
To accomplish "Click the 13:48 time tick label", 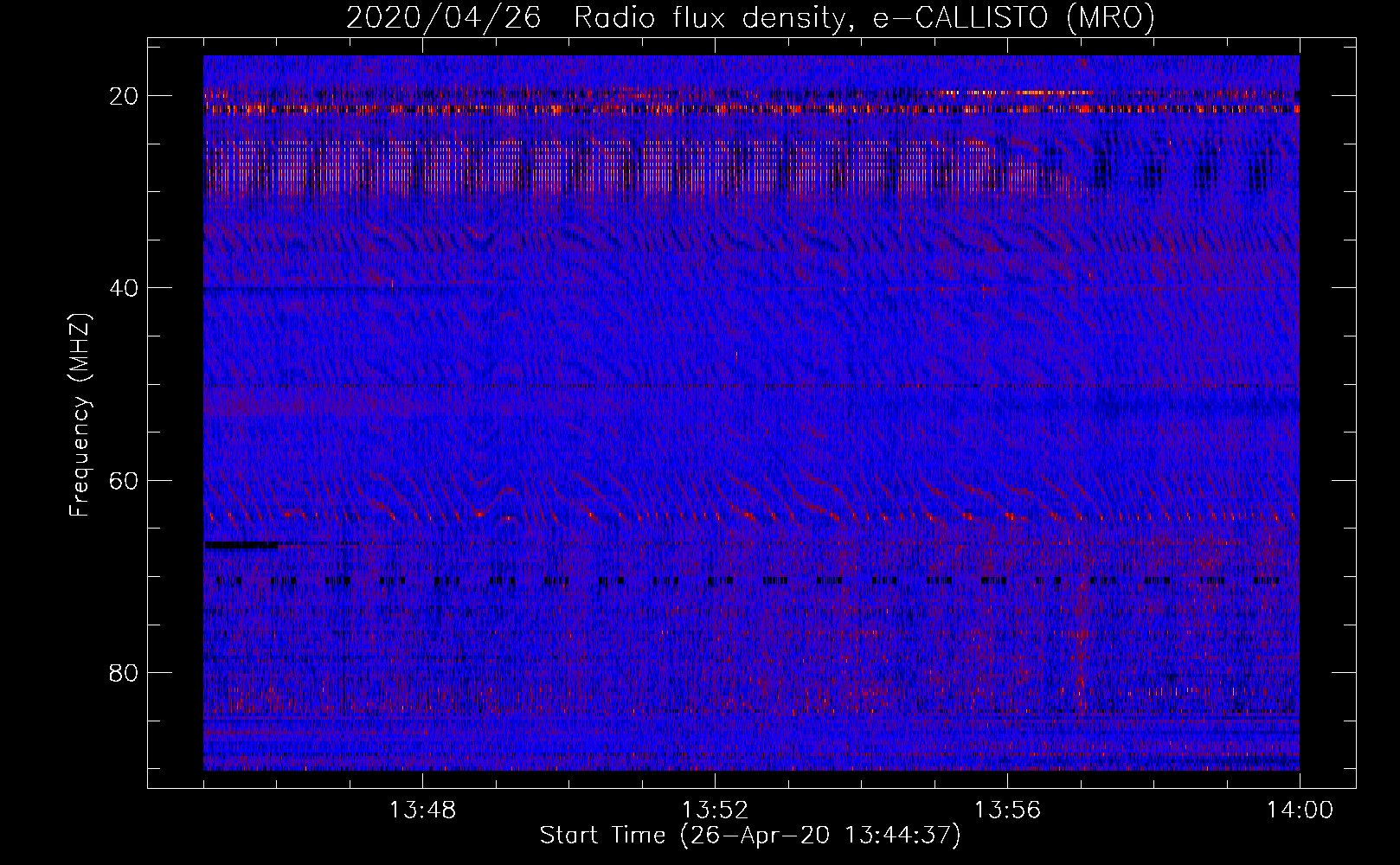I will [422, 811].
